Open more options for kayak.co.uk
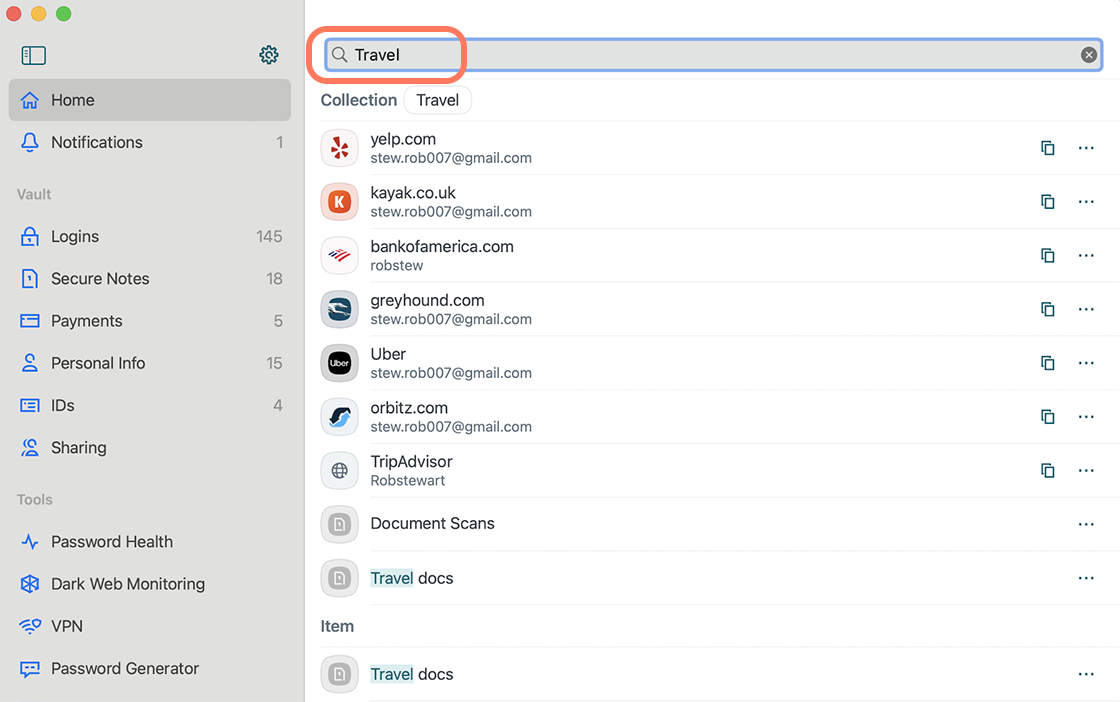1120x702 pixels. coord(1086,201)
